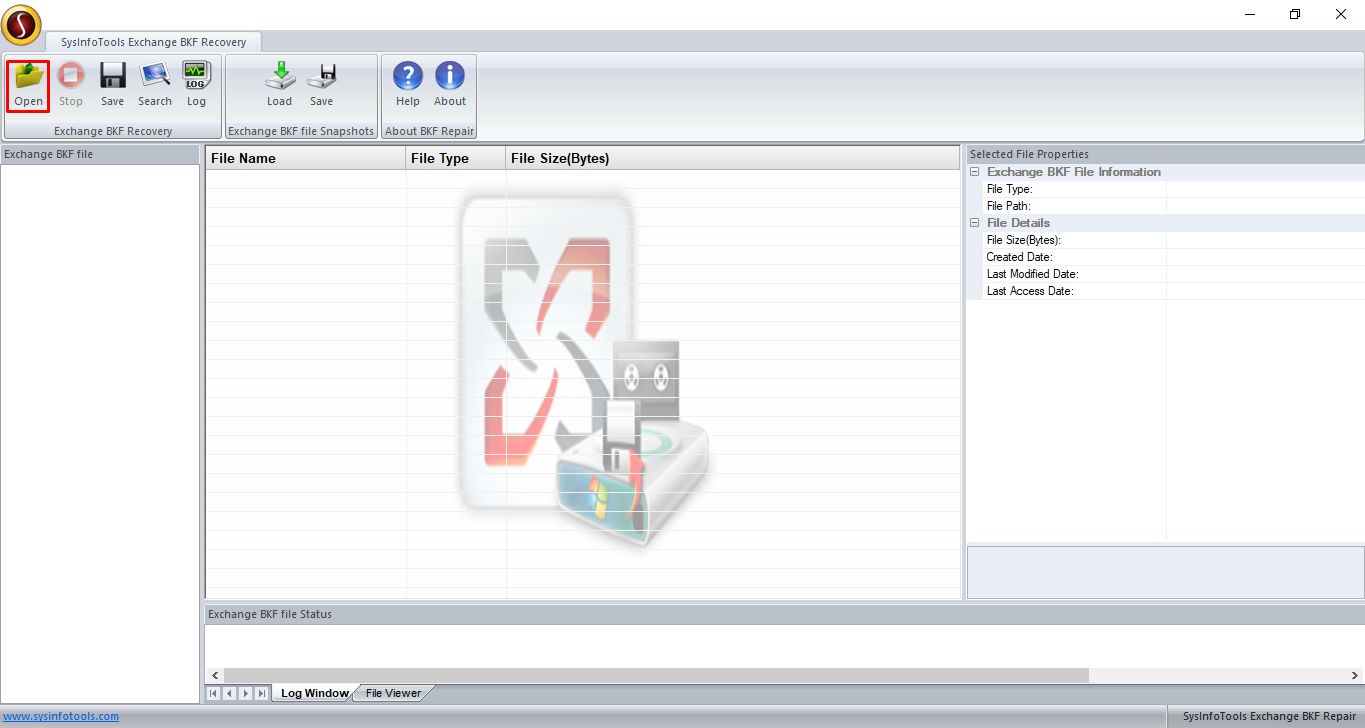
Task: Click the Exchange BKF file Status header
Action: coord(784,614)
